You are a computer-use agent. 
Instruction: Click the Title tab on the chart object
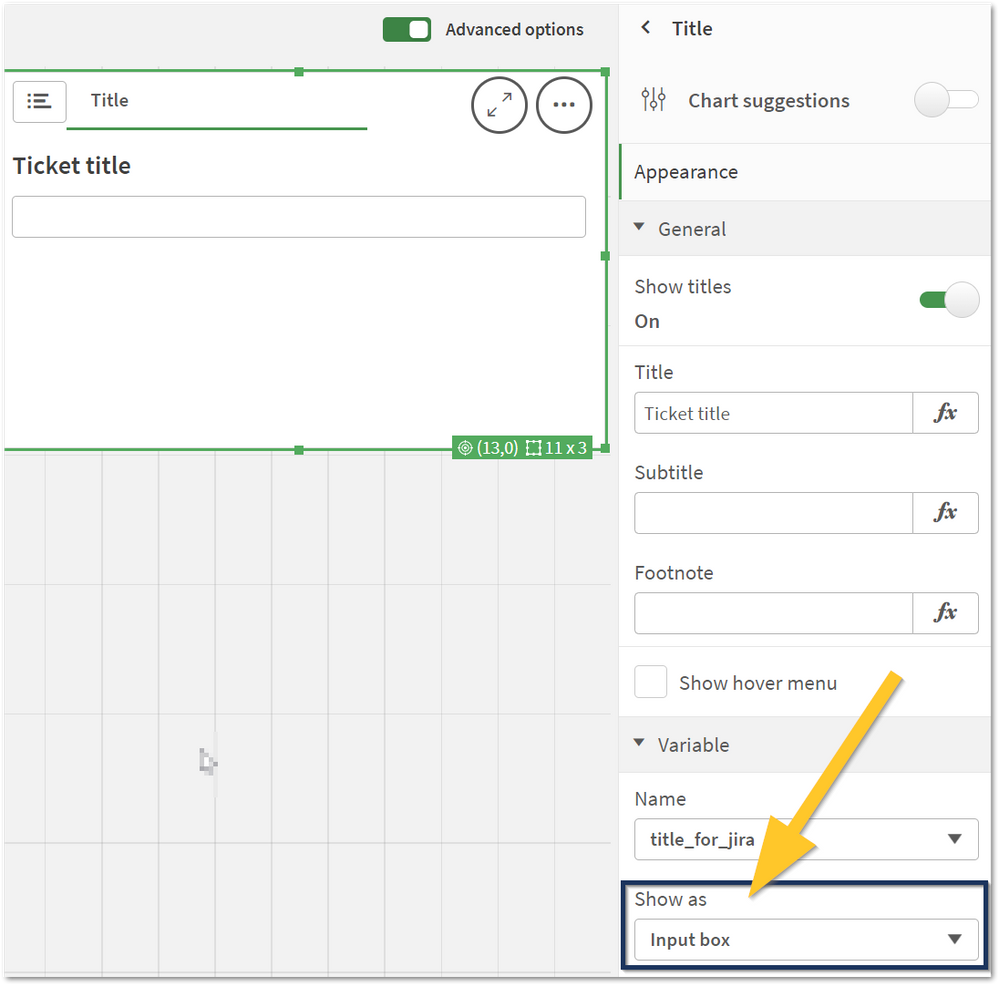point(109,100)
